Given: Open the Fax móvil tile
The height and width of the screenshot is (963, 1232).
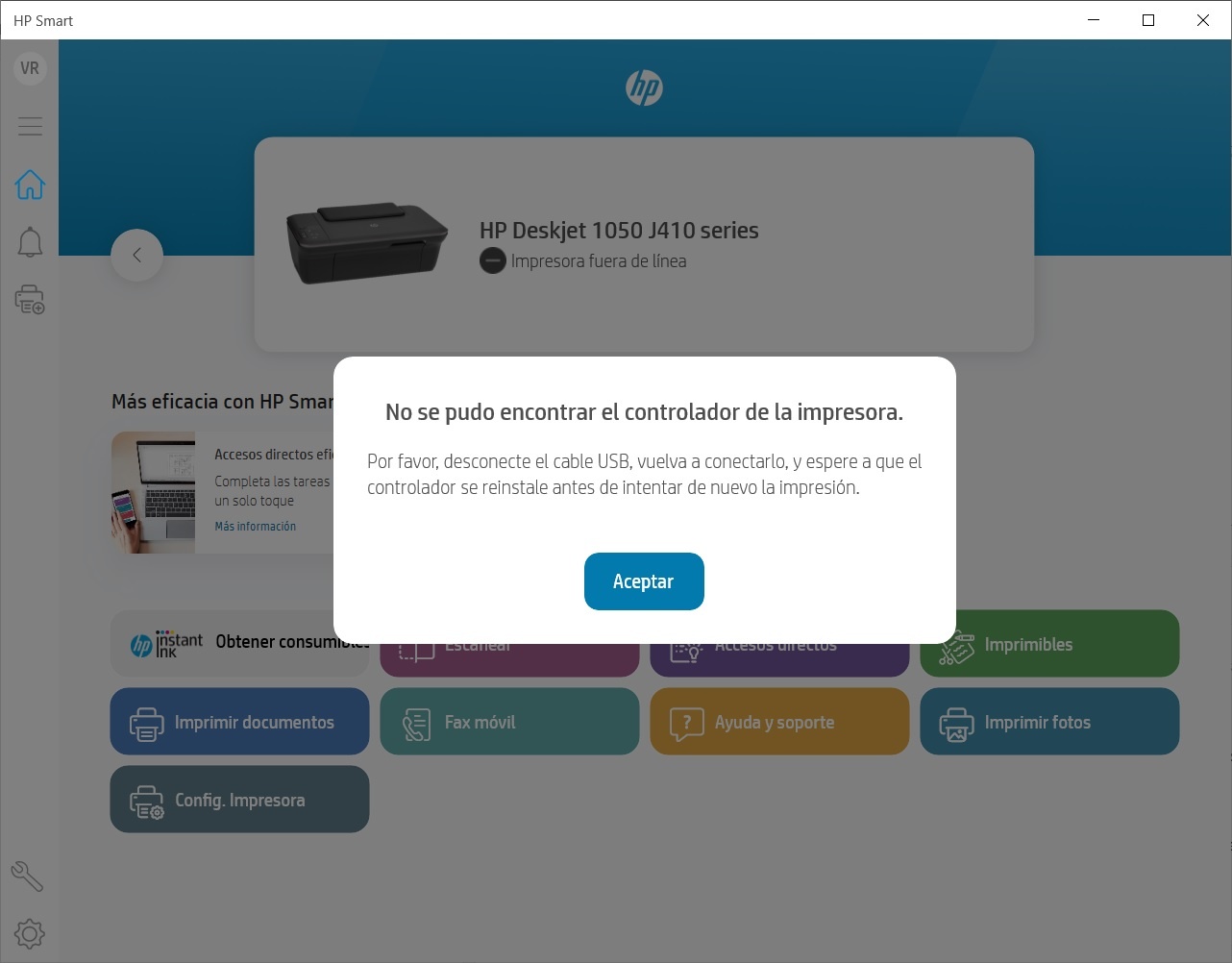Looking at the screenshot, I should (509, 722).
